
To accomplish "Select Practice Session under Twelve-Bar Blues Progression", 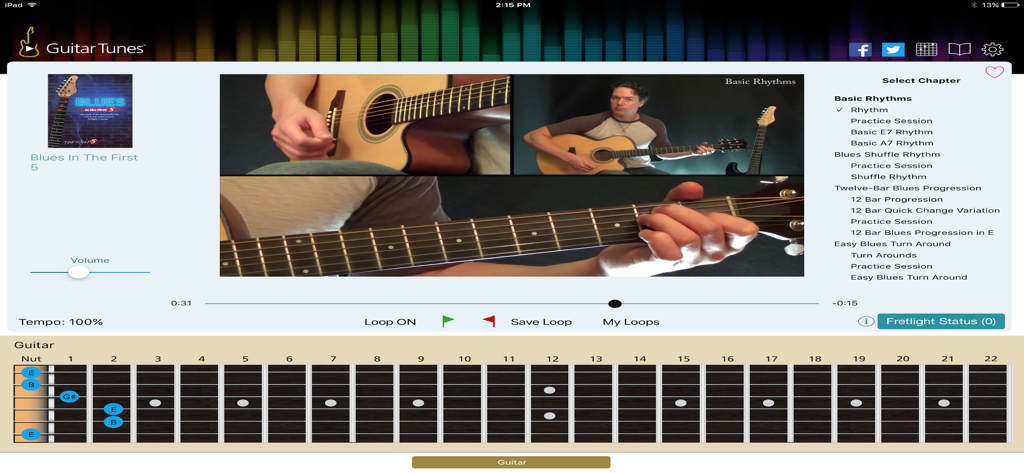I will click(x=891, y=221).
